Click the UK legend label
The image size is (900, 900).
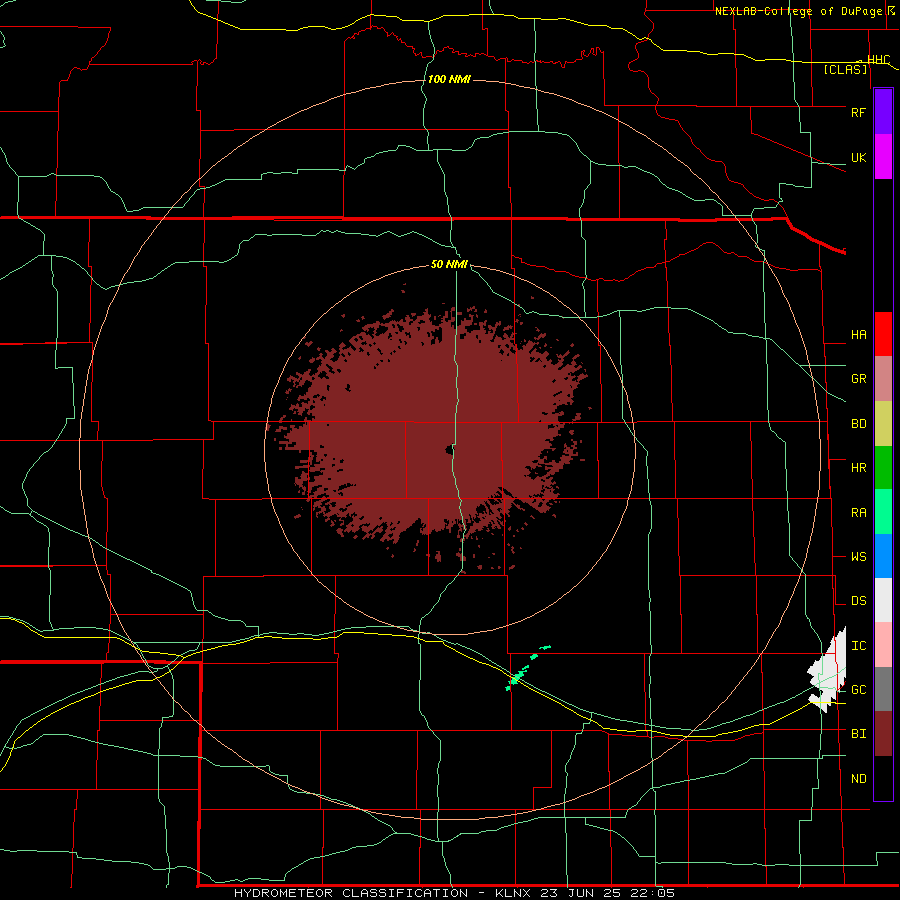(x=858, y=157)
